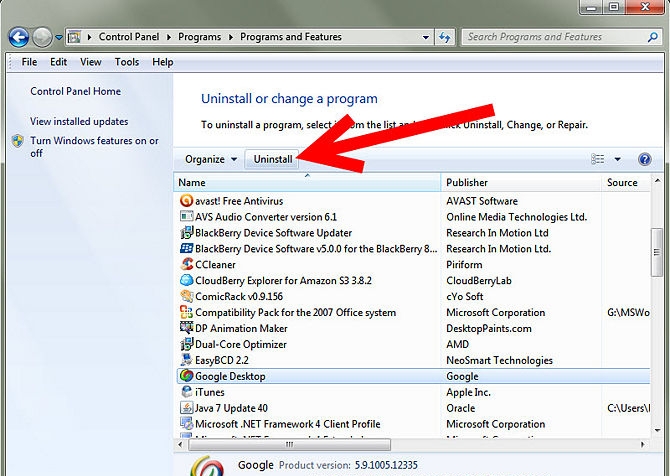Click the horizontal scrollbar right arrow

tap(642, 444)
